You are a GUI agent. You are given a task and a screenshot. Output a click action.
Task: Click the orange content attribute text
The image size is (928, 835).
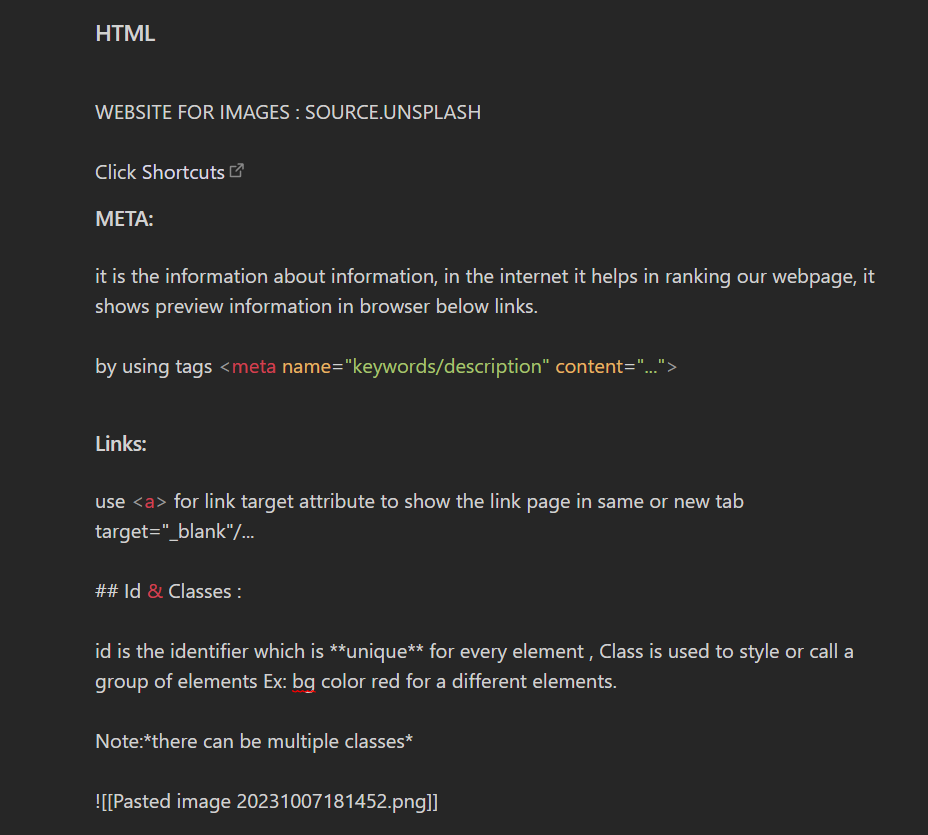589,367
